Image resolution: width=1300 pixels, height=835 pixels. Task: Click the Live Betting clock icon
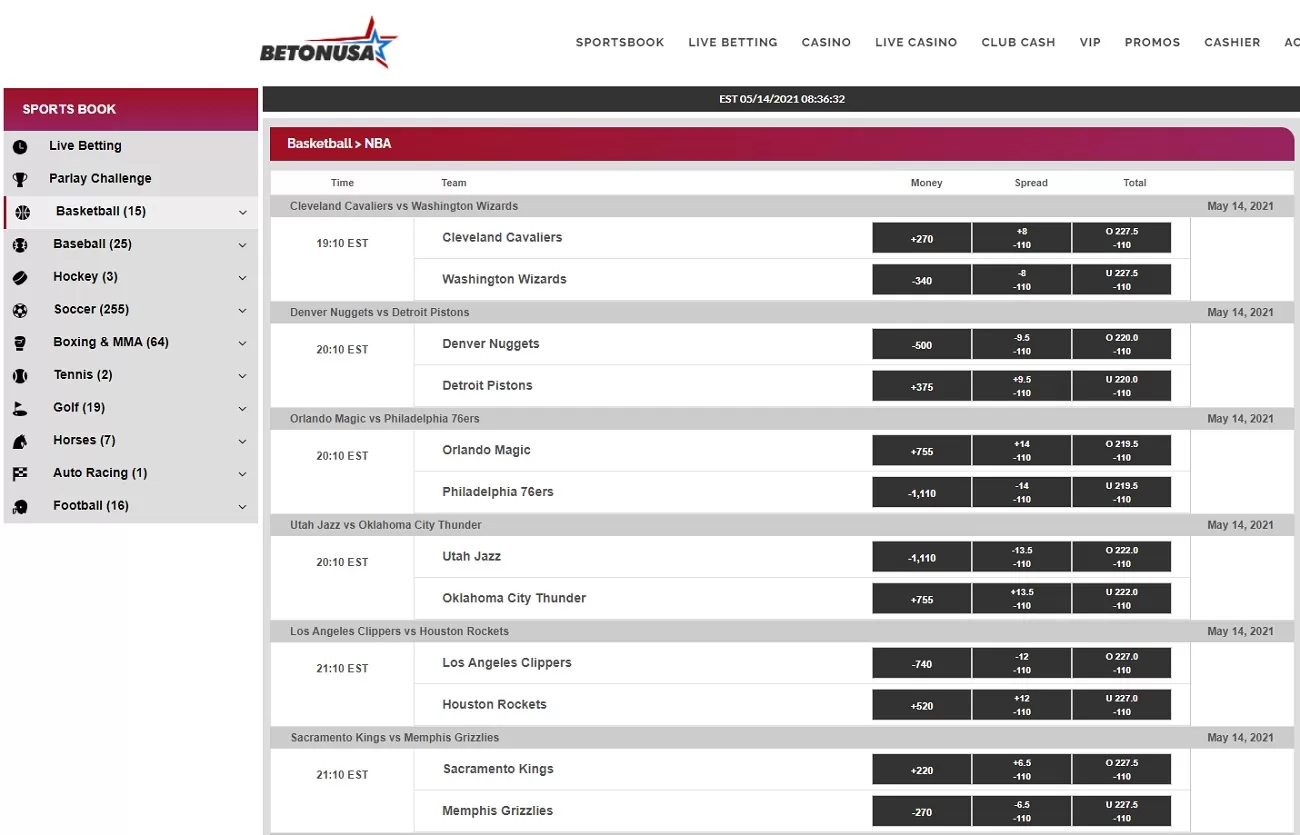point(20,147)
